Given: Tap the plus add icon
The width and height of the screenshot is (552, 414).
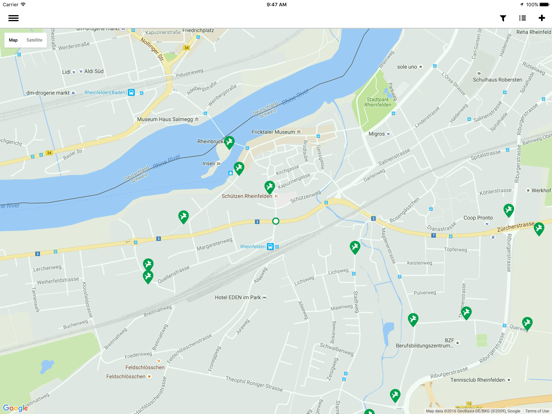Looking at the screenshot, I should tap(542, 18).
